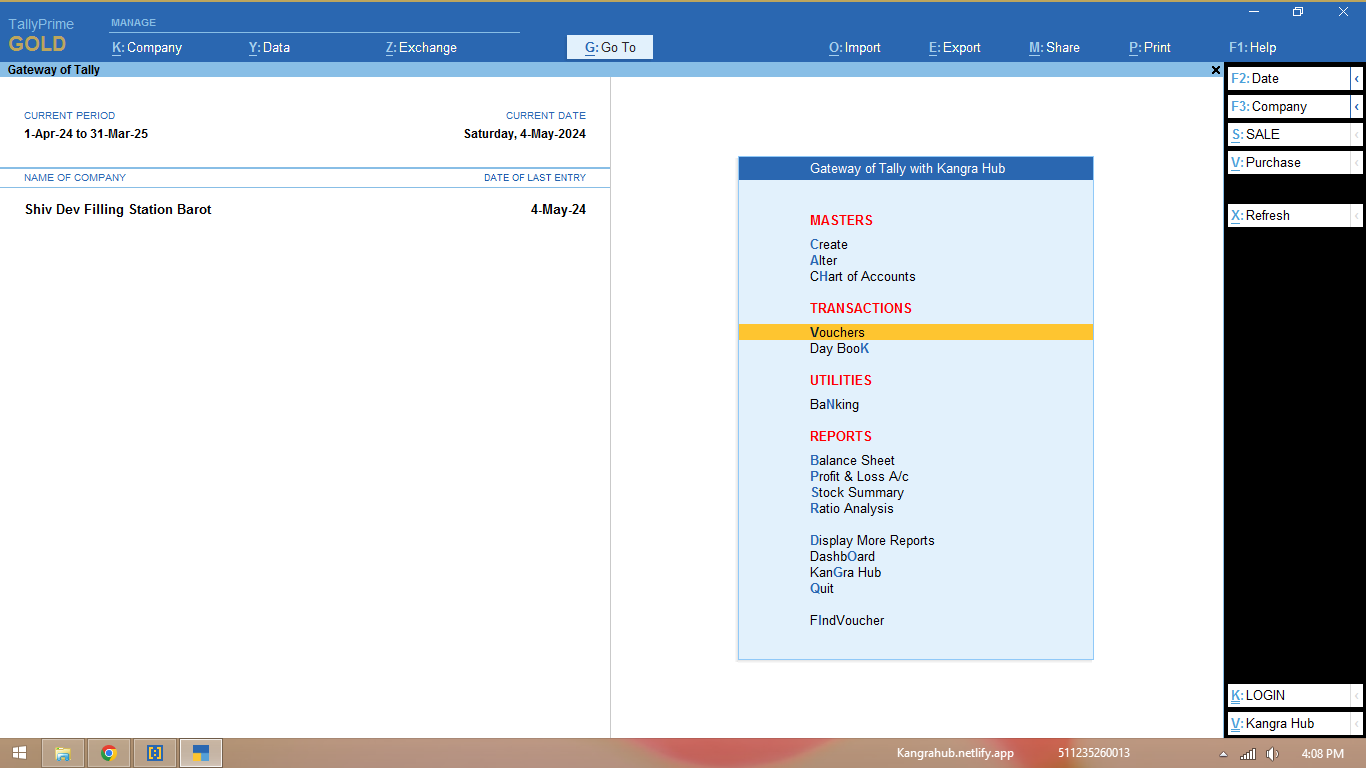This screenshot has height=768, width=1366.
Task: Expand the F3 Company chevron arrow
Action: click(1356, 106)
